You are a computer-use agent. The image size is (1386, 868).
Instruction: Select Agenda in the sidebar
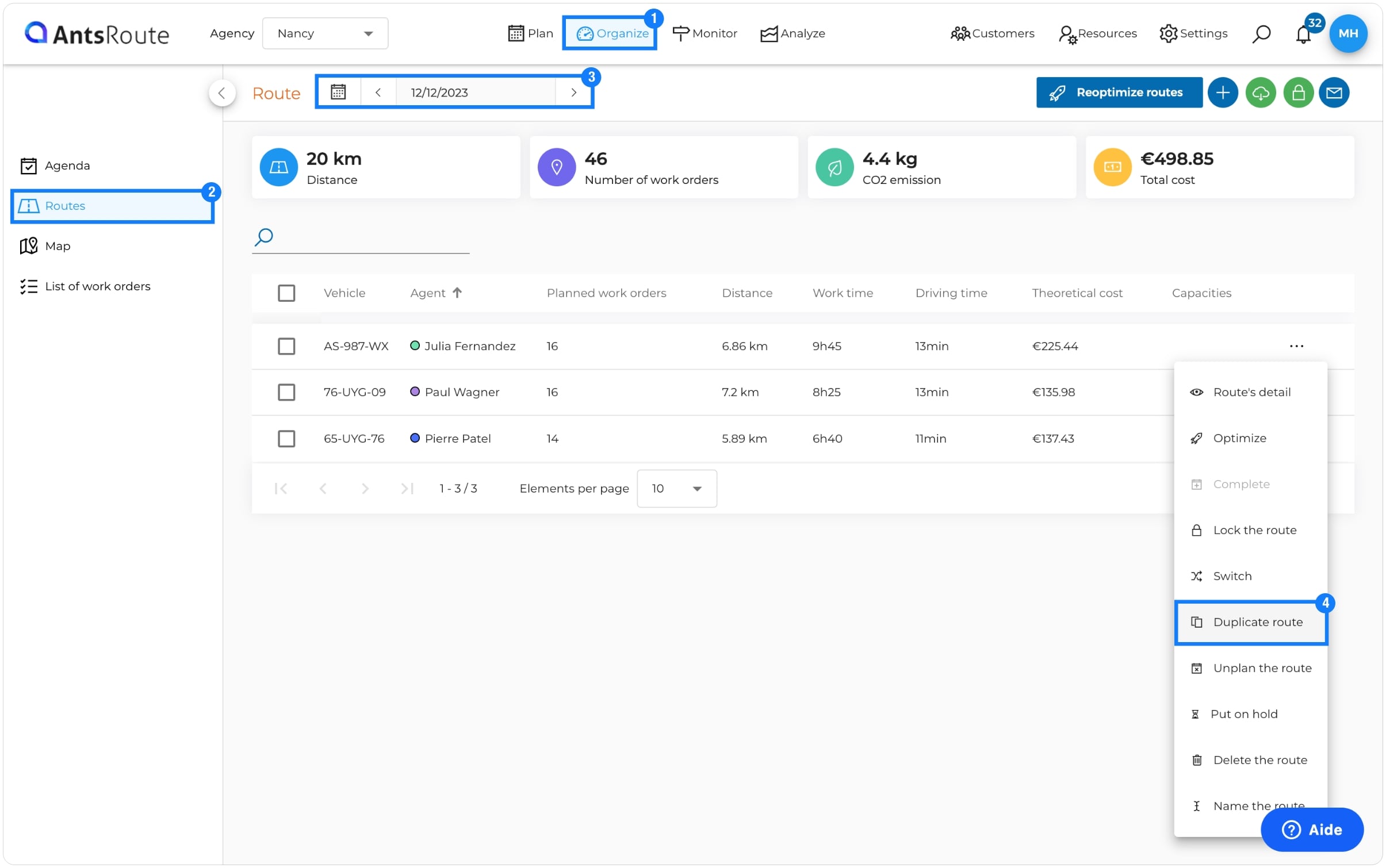click(55, 166)
